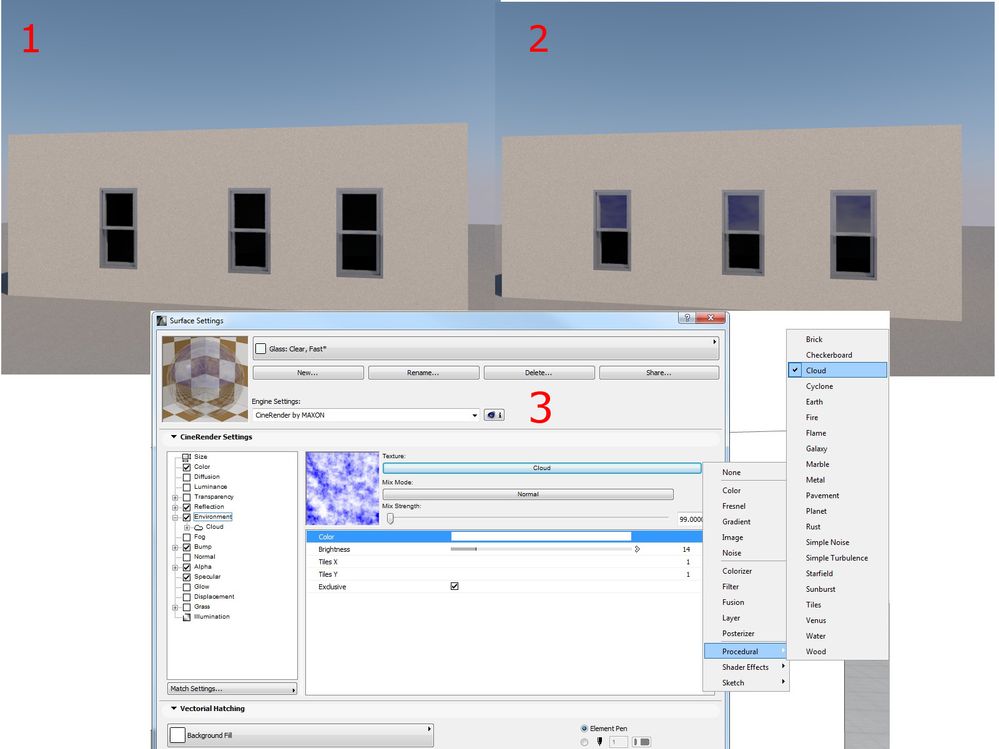The width and height of the screenshot is (999, 749).
Task: Open the Surface Settings help button
Action: (687, 317)
